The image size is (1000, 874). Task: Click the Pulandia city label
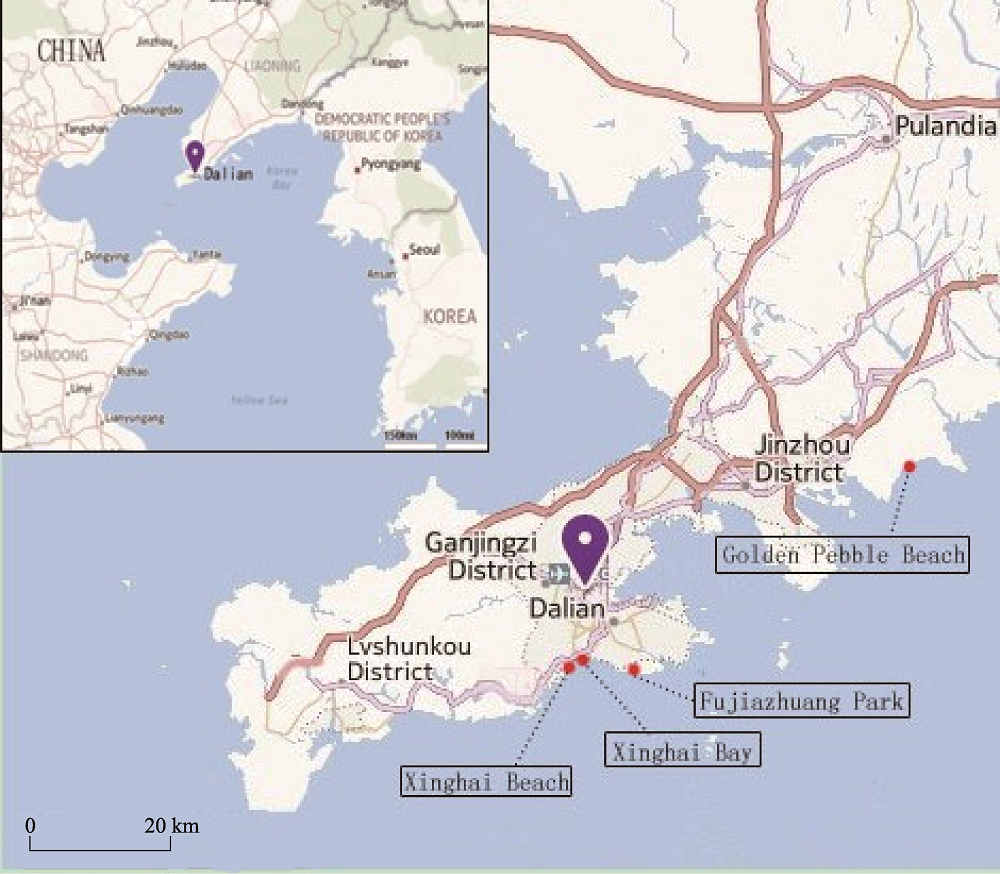tap(945, 126)
